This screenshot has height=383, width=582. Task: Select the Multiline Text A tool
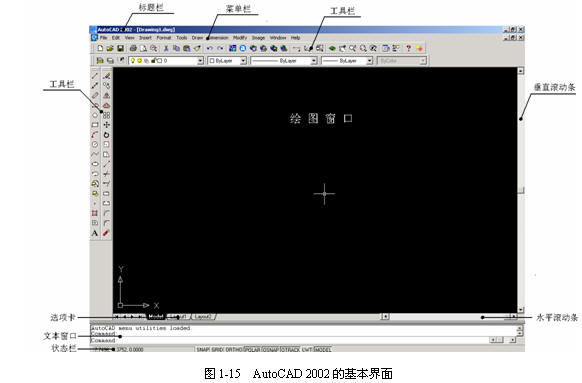tap(95, 233)
